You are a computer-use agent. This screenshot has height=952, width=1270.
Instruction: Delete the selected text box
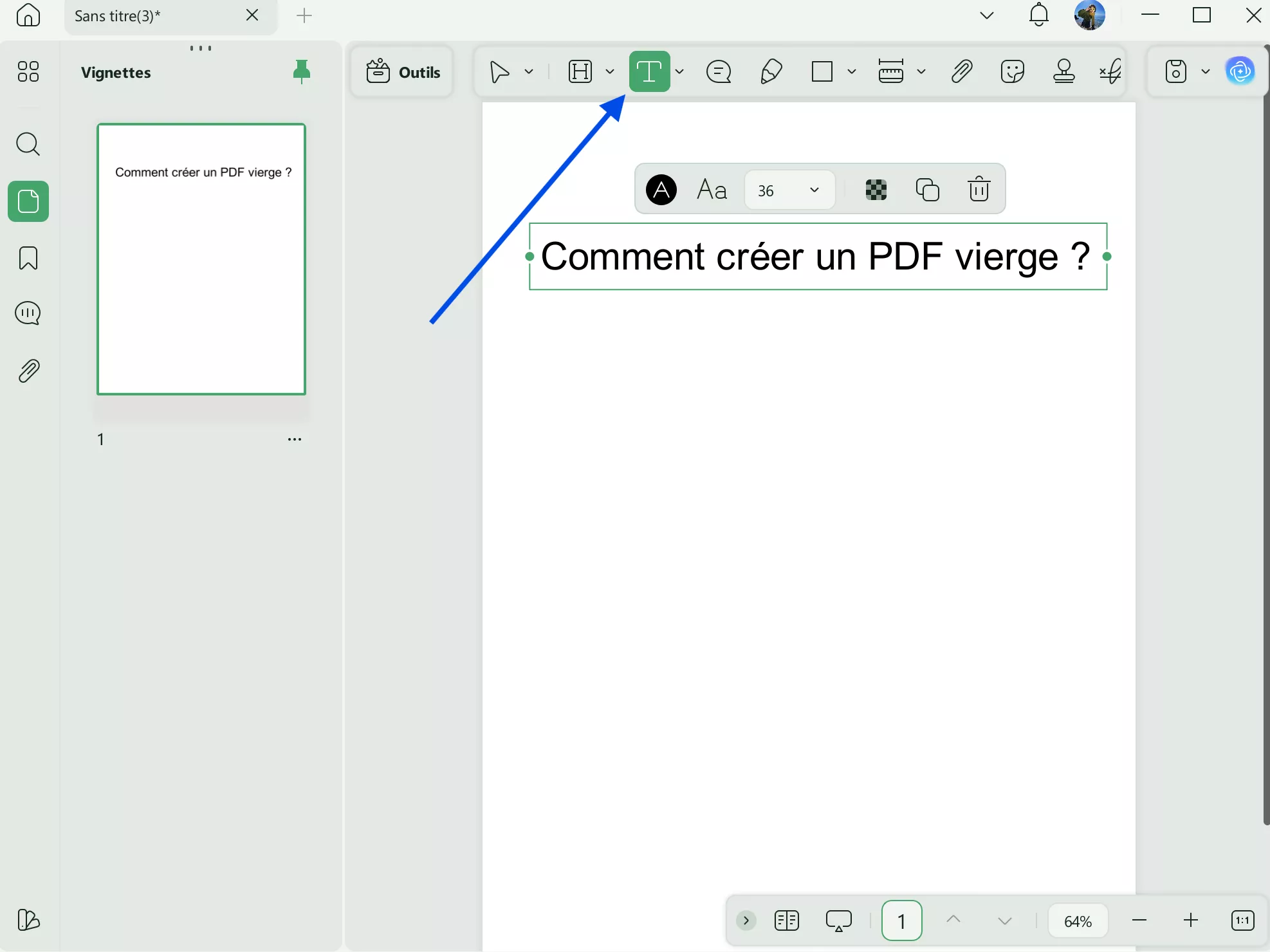pos(979,189)
